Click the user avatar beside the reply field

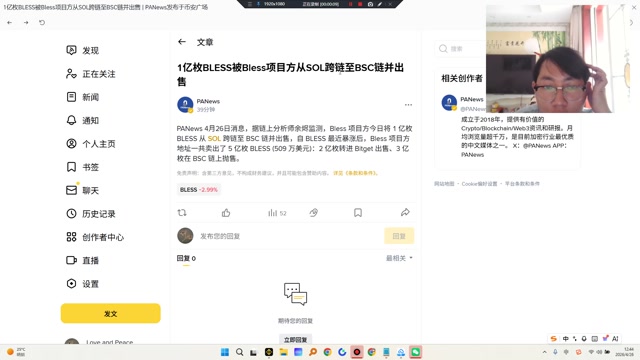(185, 236)
